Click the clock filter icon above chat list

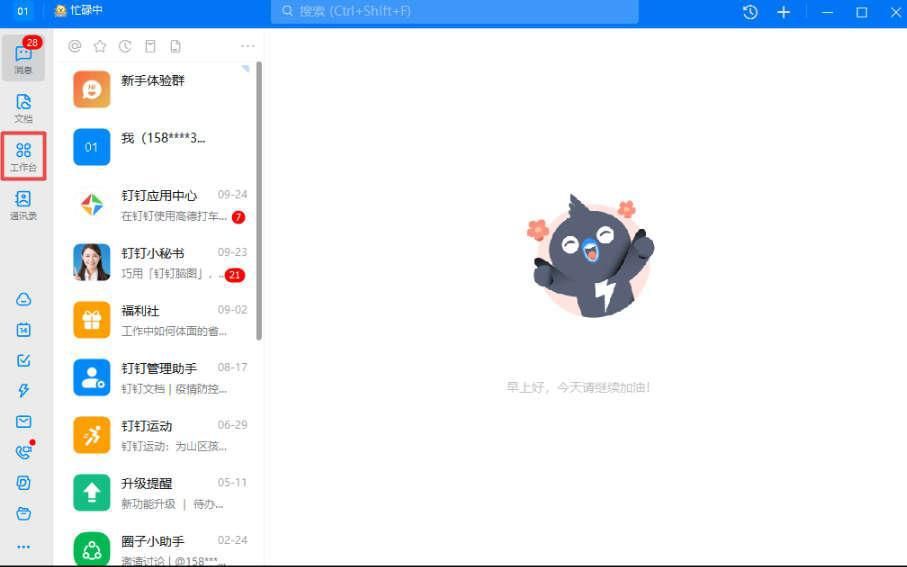[125, 46]
